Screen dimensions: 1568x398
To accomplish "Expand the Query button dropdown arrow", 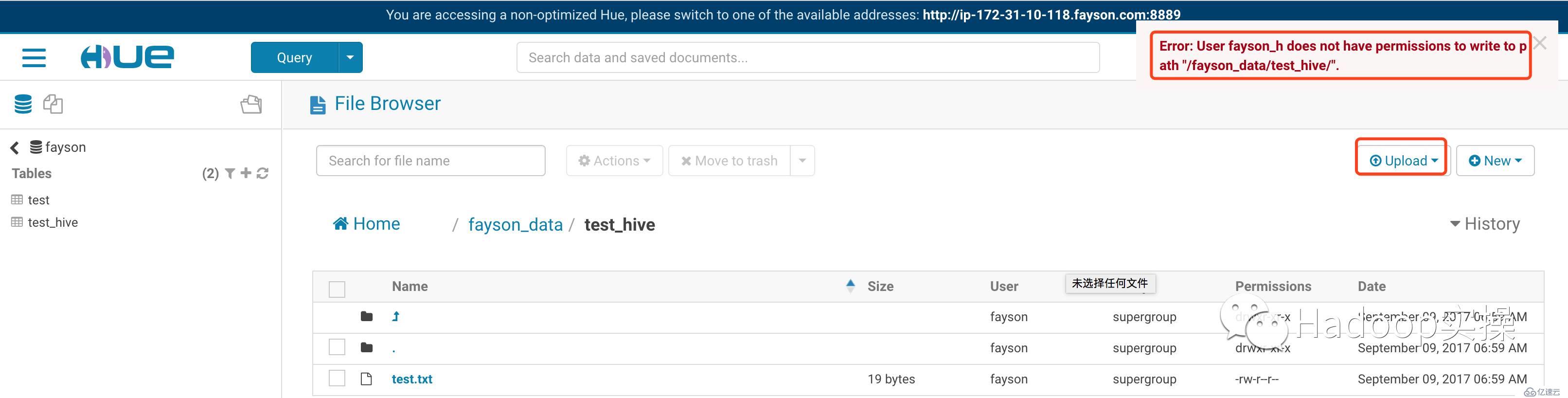I will click(350, 57).
